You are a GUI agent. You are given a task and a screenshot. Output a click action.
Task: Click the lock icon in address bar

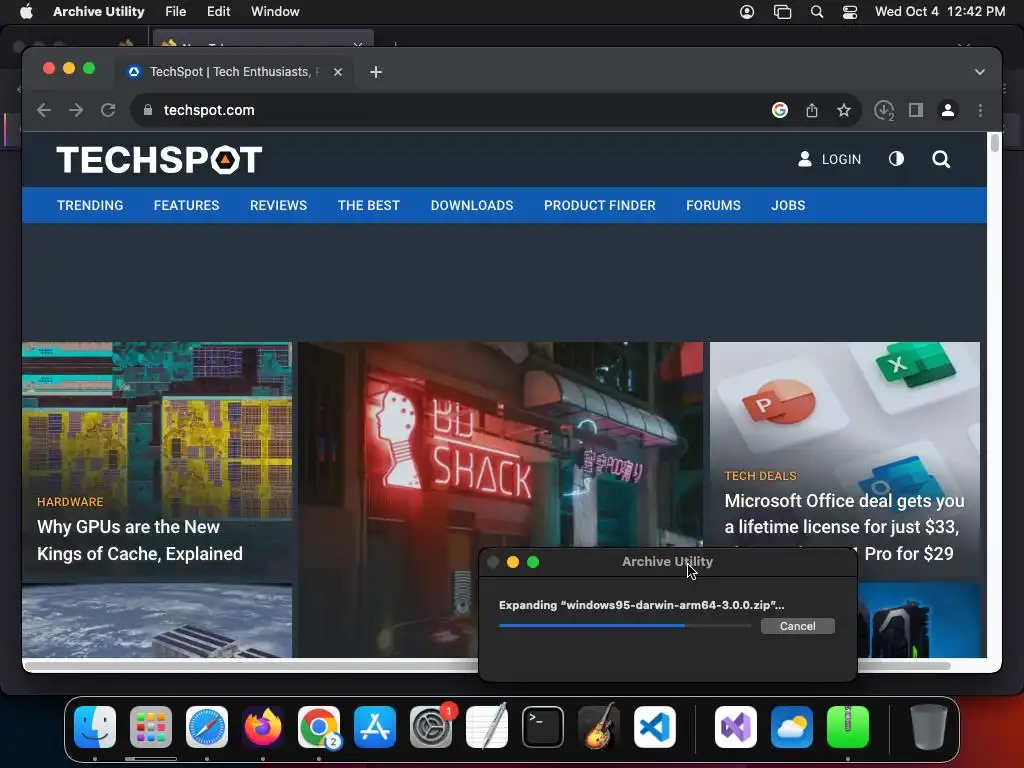click(x=148, y=110)
